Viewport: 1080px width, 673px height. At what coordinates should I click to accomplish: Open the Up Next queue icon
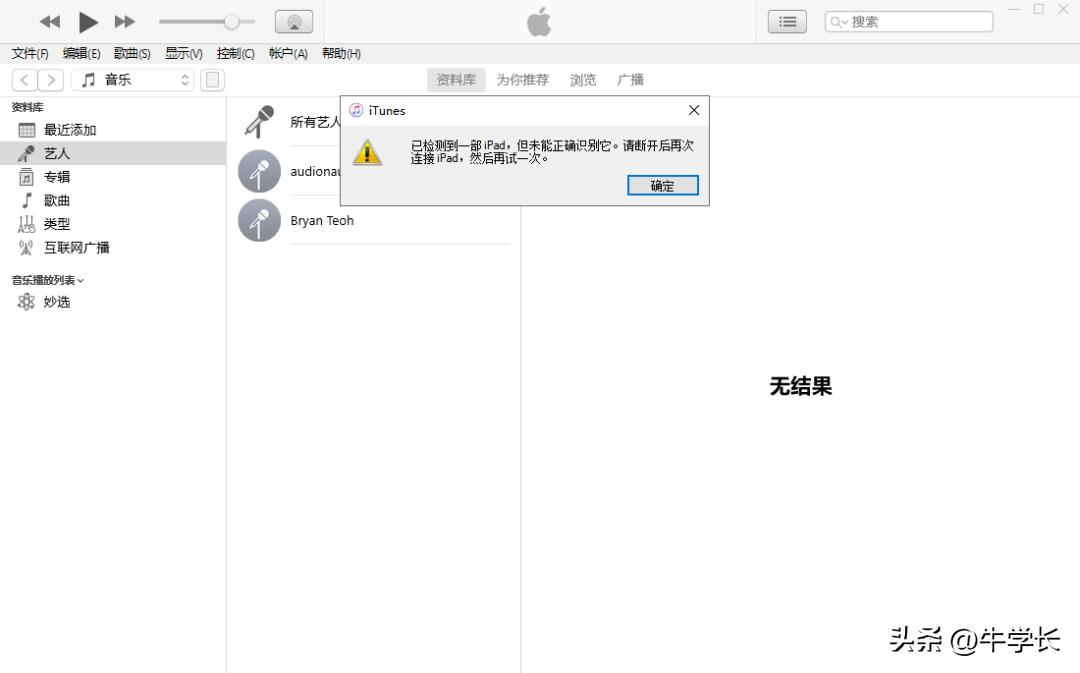(x=786, y=21)
